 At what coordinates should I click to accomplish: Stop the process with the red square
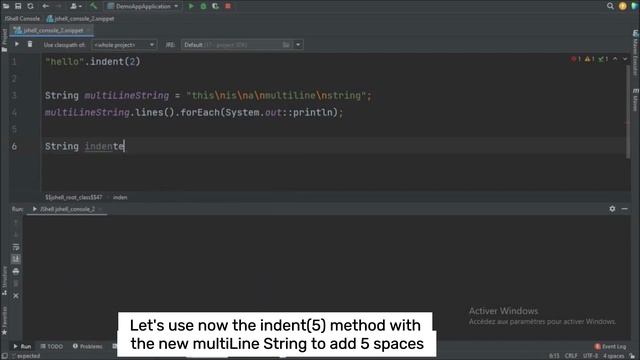(228, 6)
